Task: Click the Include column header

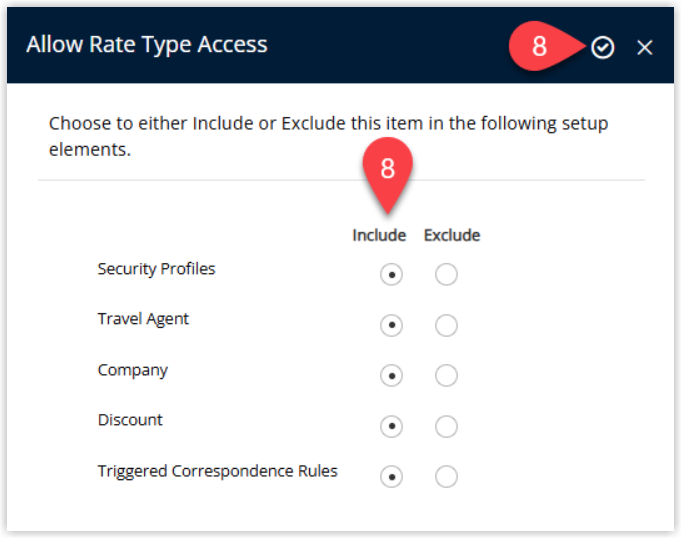Action: pyautogui.click(x=379, y=235)
